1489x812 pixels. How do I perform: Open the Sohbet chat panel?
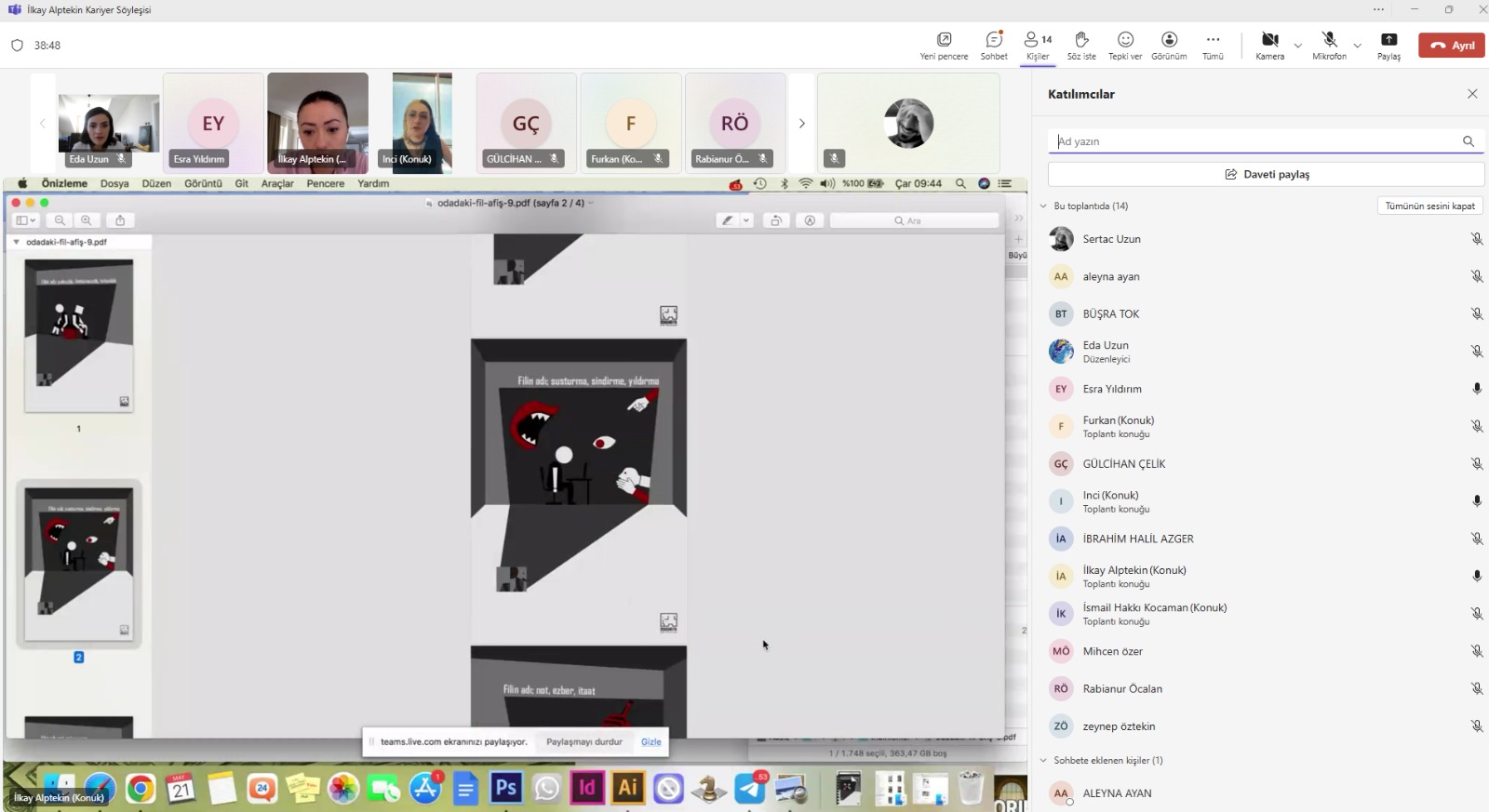pos(994,46)
